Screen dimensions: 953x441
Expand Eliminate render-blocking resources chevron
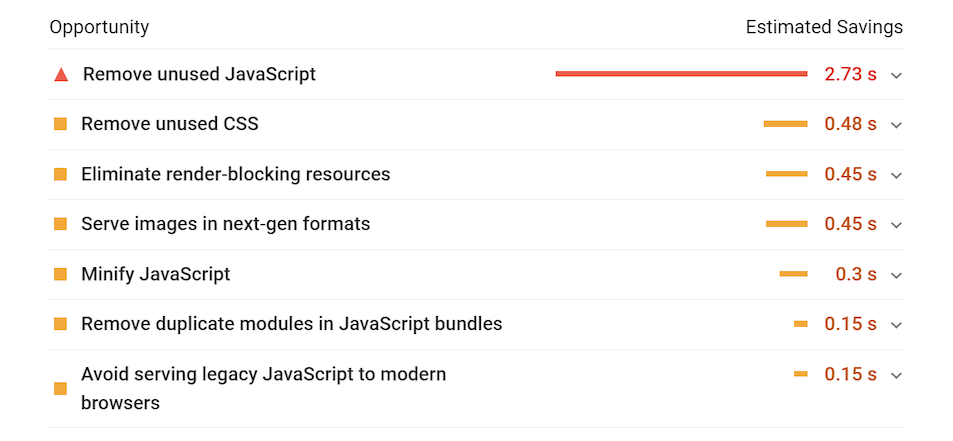point(896,175)
